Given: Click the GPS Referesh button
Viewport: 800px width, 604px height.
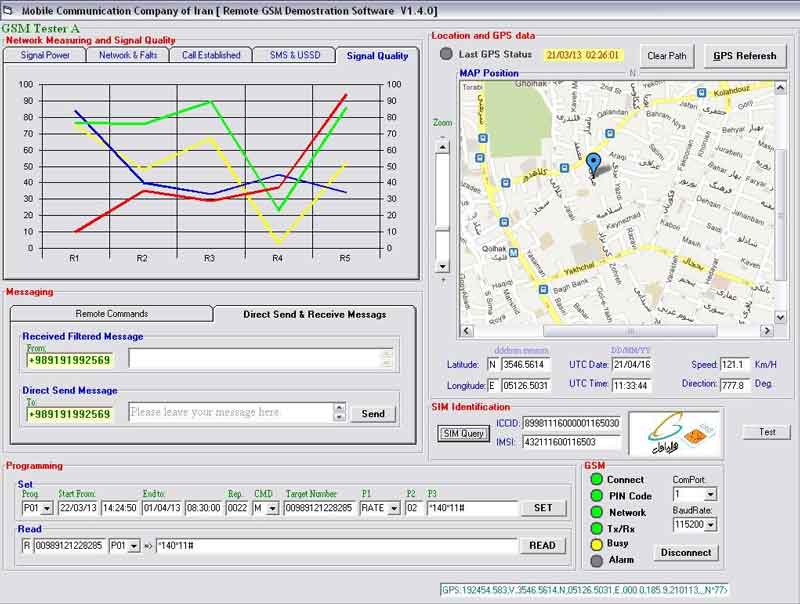Looking at the screenshot, I should coord(744,56).
